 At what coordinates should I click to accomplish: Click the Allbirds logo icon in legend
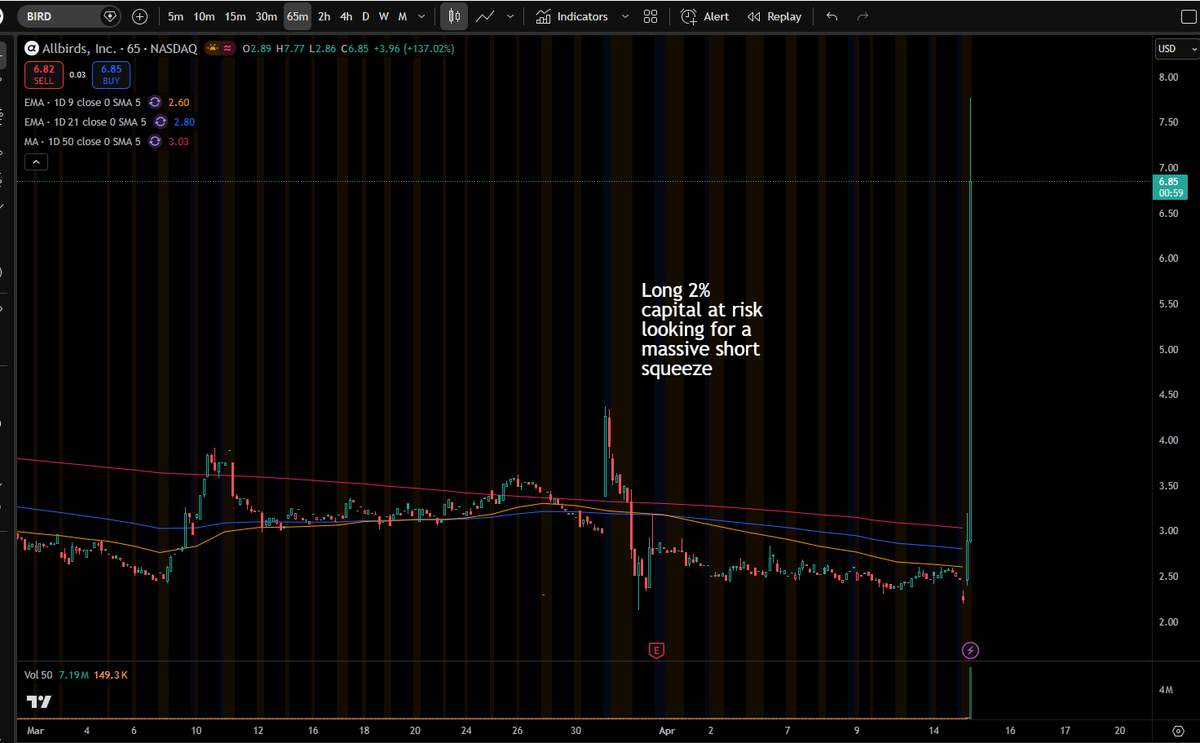[32, 48]
